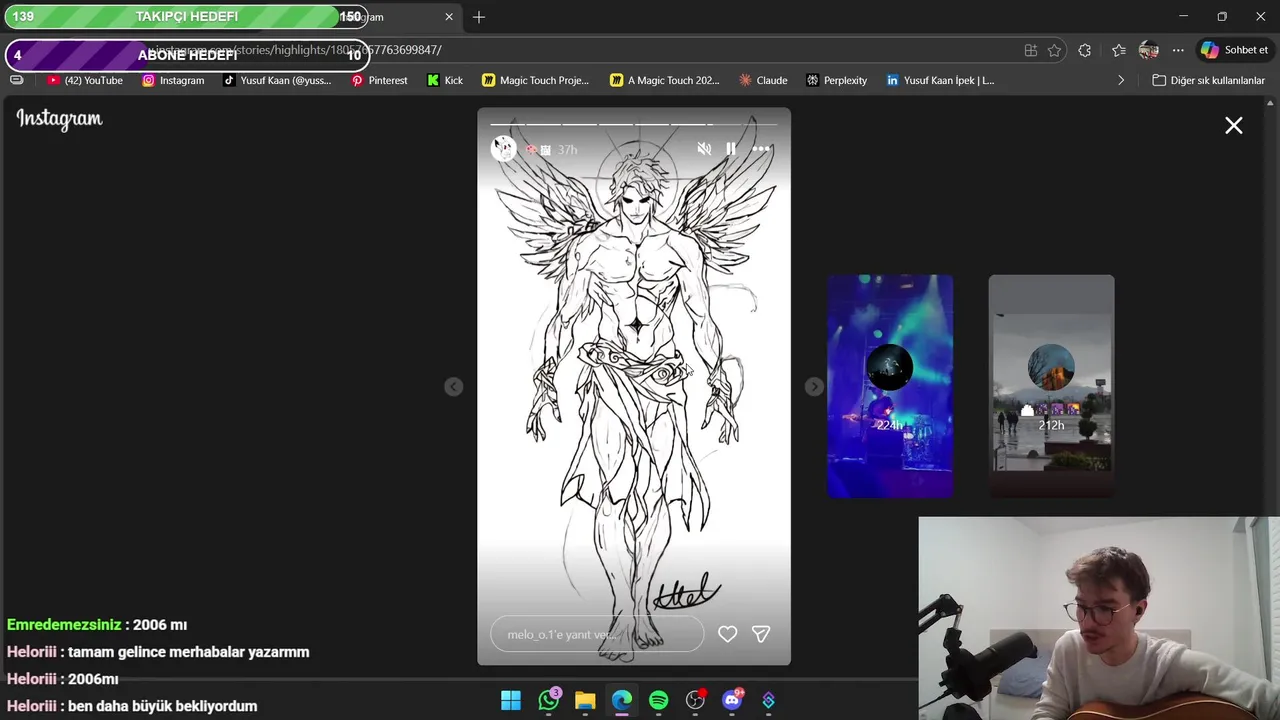
Task: Share the story with the paper plane icon
Action: (x=761, y=634)
